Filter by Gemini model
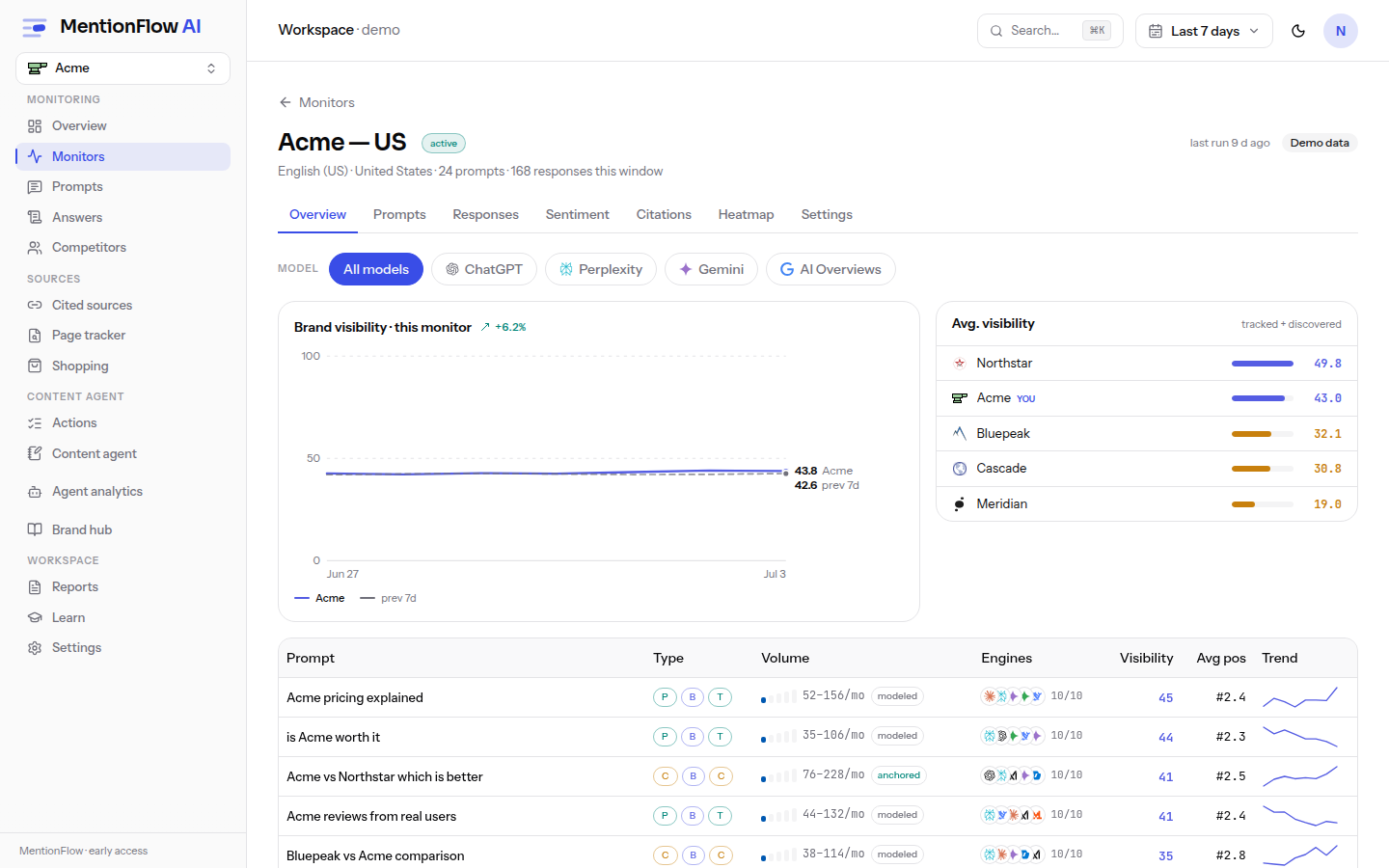The height and width of the screenshot is (868, 1389). 711,269
